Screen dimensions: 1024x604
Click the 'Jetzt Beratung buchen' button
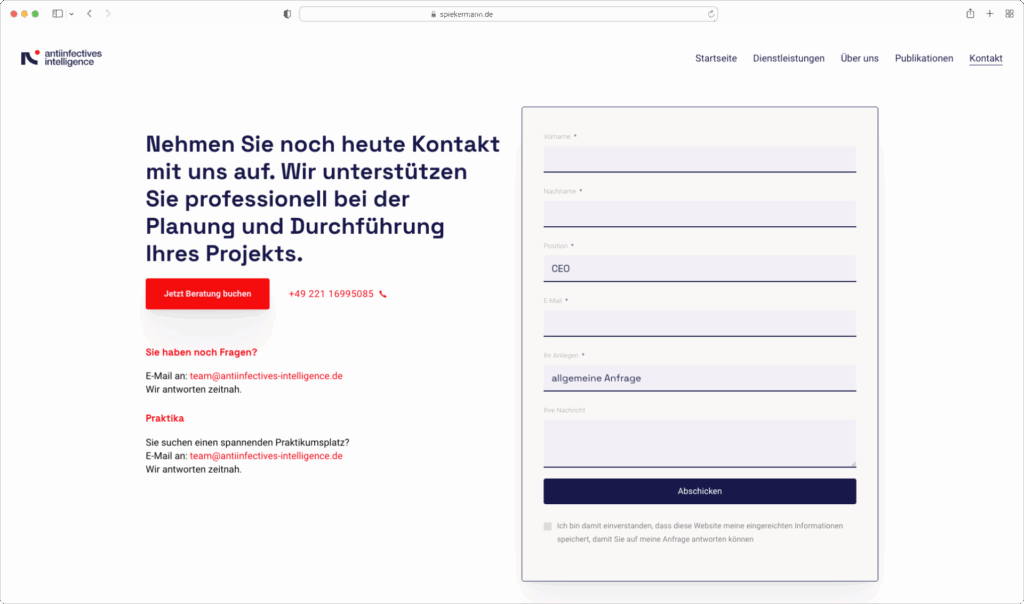pyautogui.click(x=207, y=293)
